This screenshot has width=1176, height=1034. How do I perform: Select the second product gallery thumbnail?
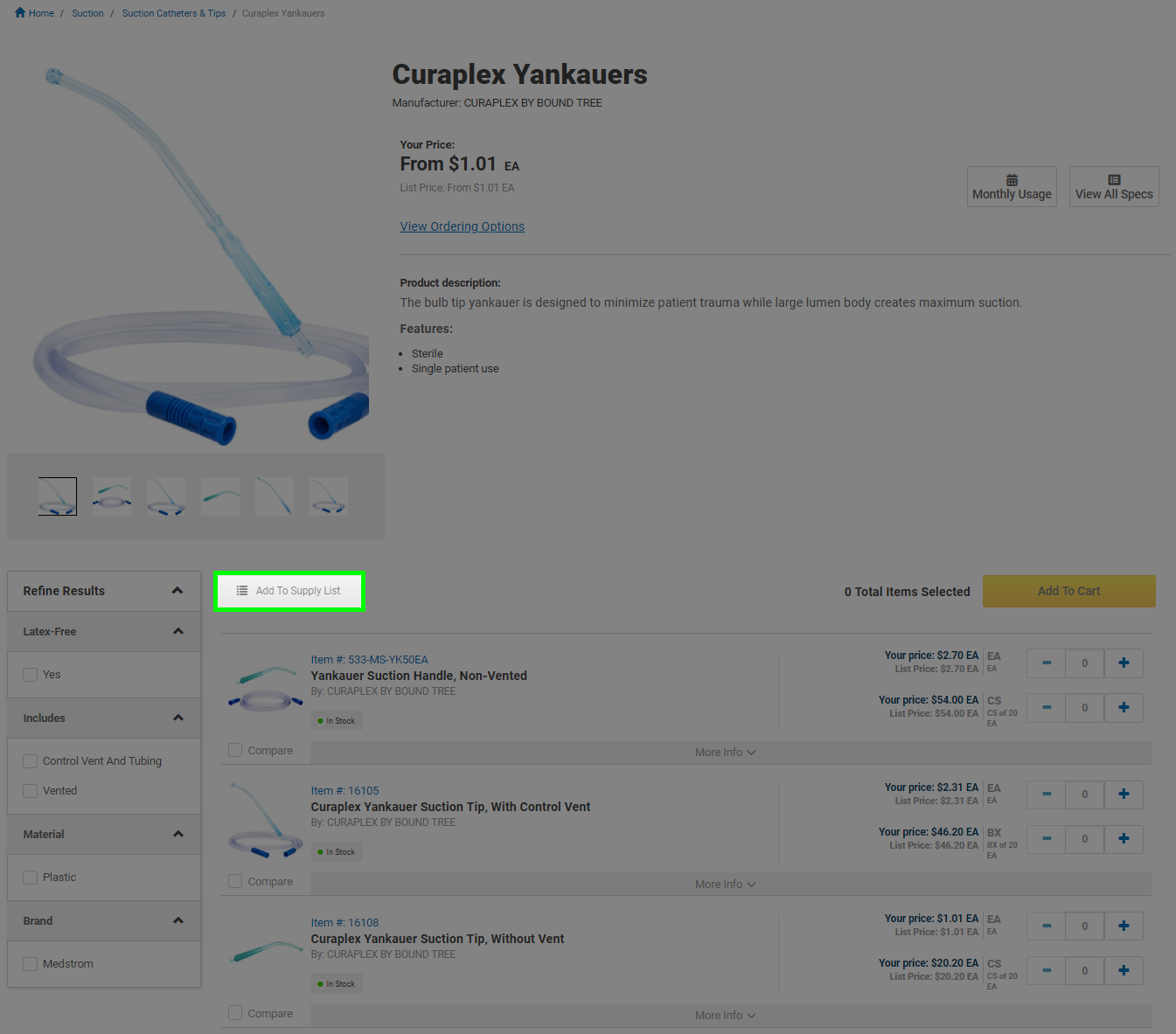click(x=112, y=496)
